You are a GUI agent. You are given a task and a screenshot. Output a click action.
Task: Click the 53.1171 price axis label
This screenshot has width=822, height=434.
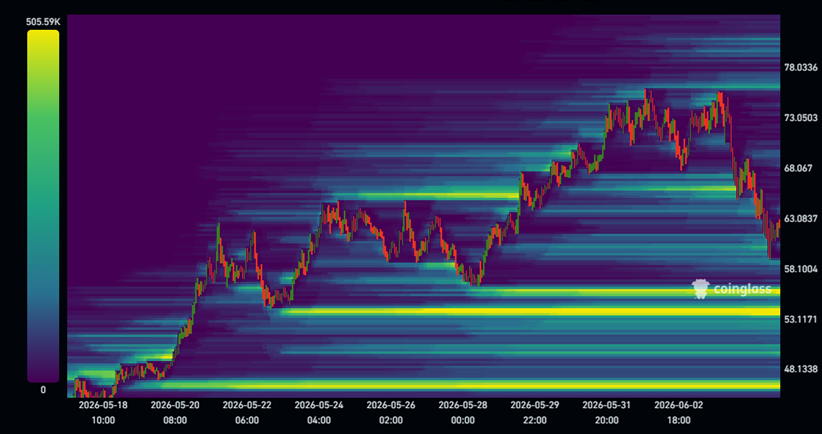coord(801,319)
